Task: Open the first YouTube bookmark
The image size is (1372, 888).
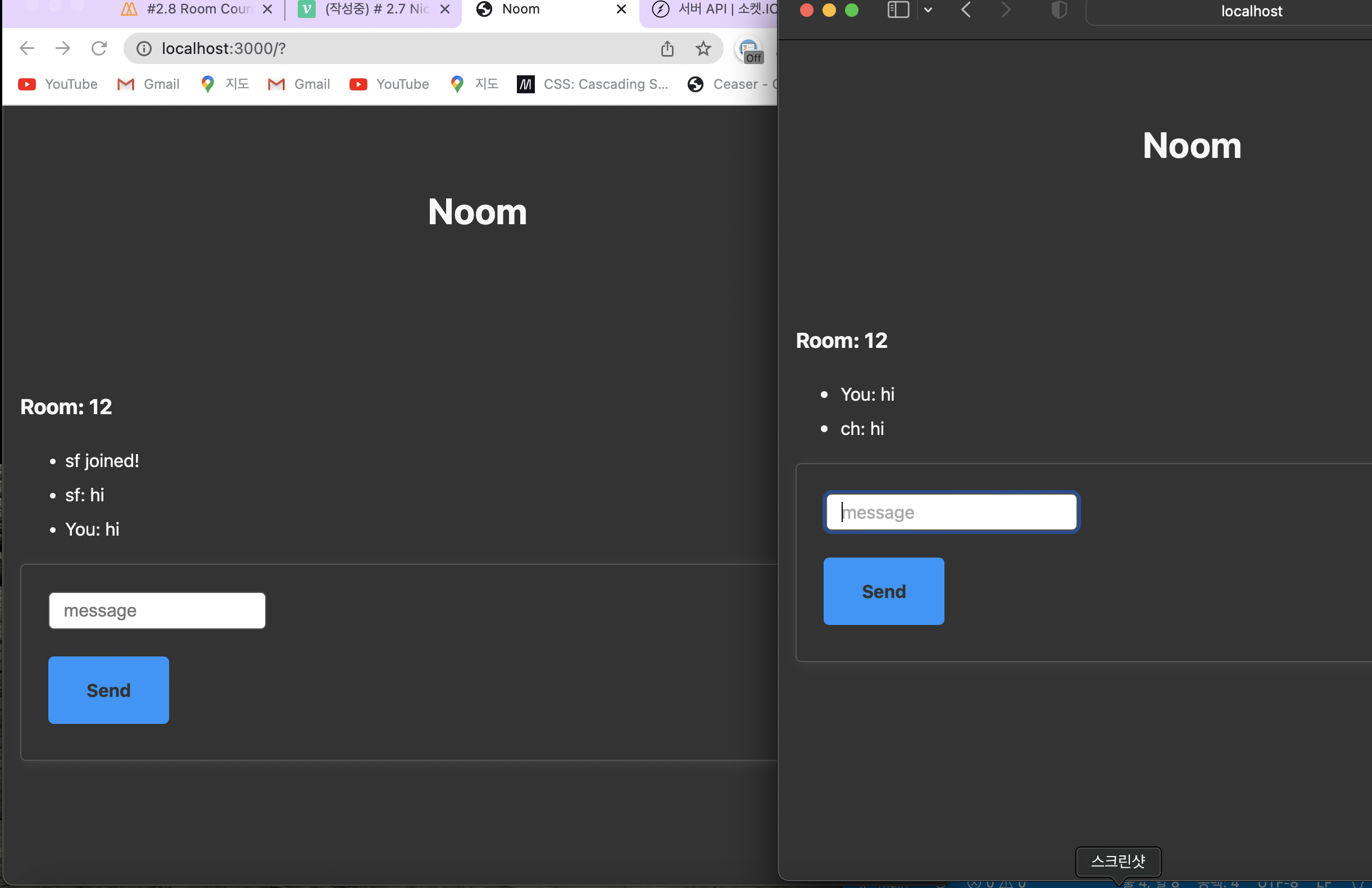Action: coord(58,84)
